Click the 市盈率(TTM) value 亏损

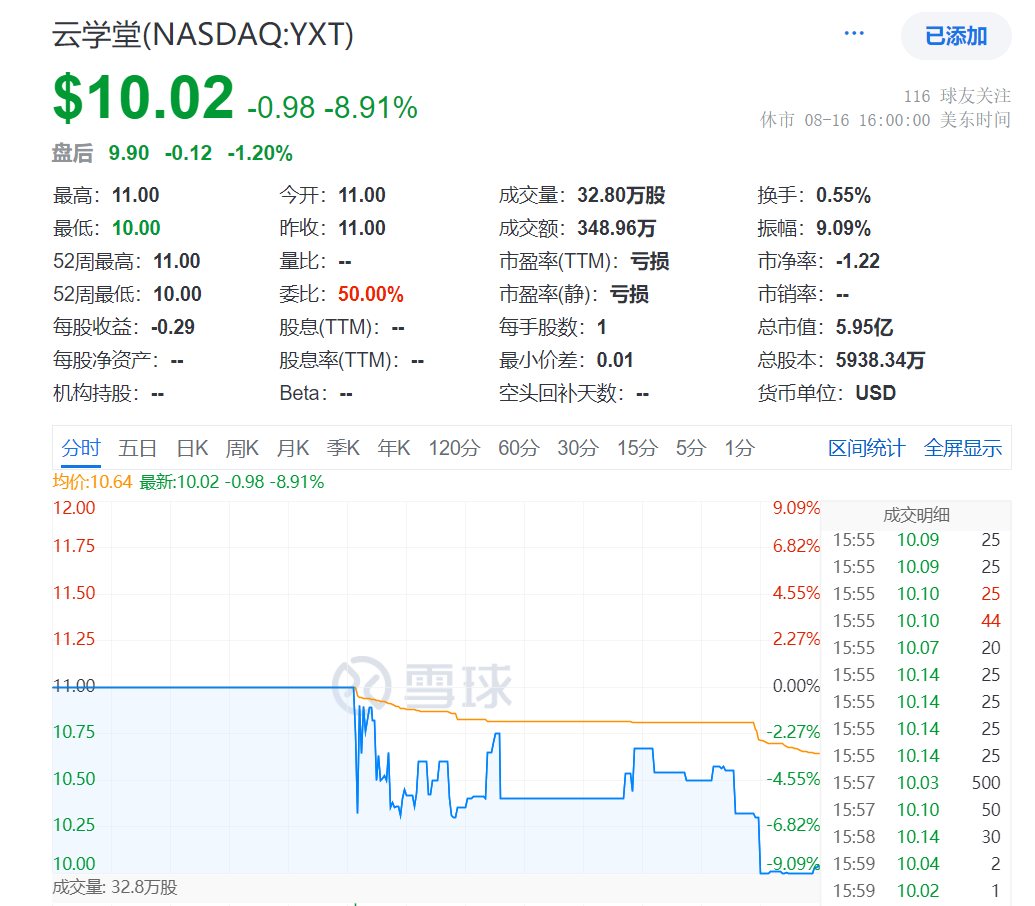(650, 261)
